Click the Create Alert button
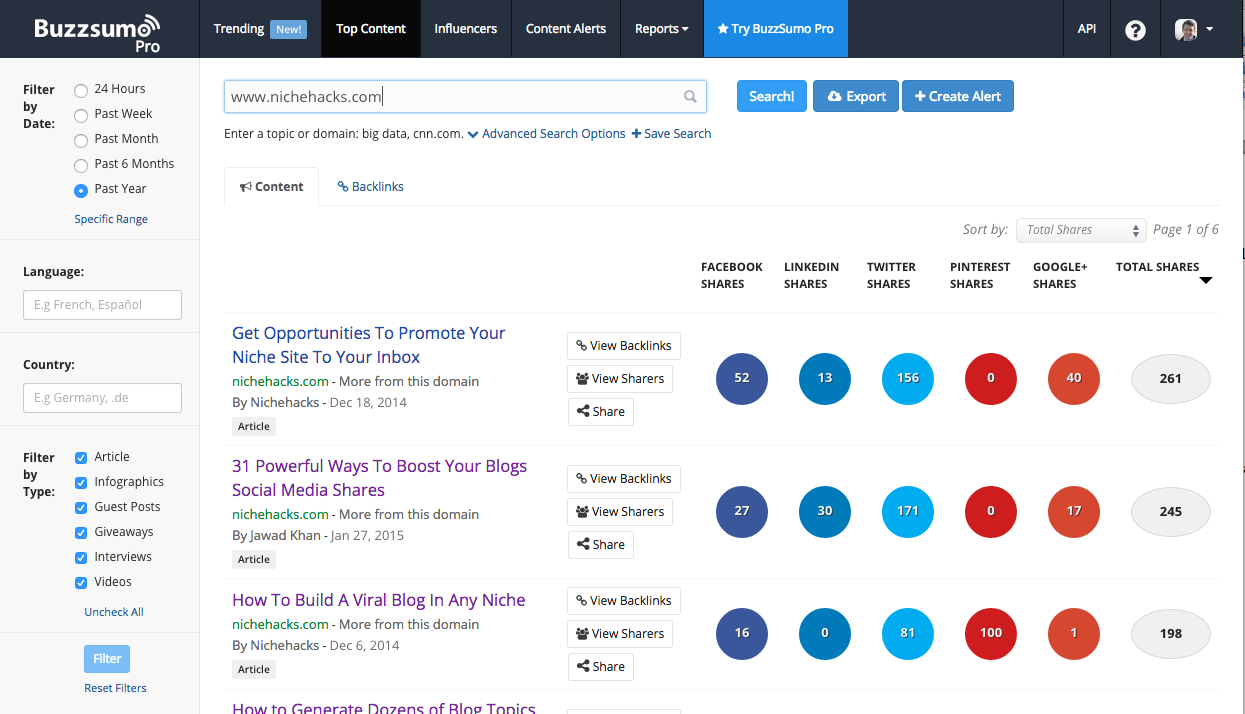The height and width of the screenshot is (714, 1245). coord(958,96)
